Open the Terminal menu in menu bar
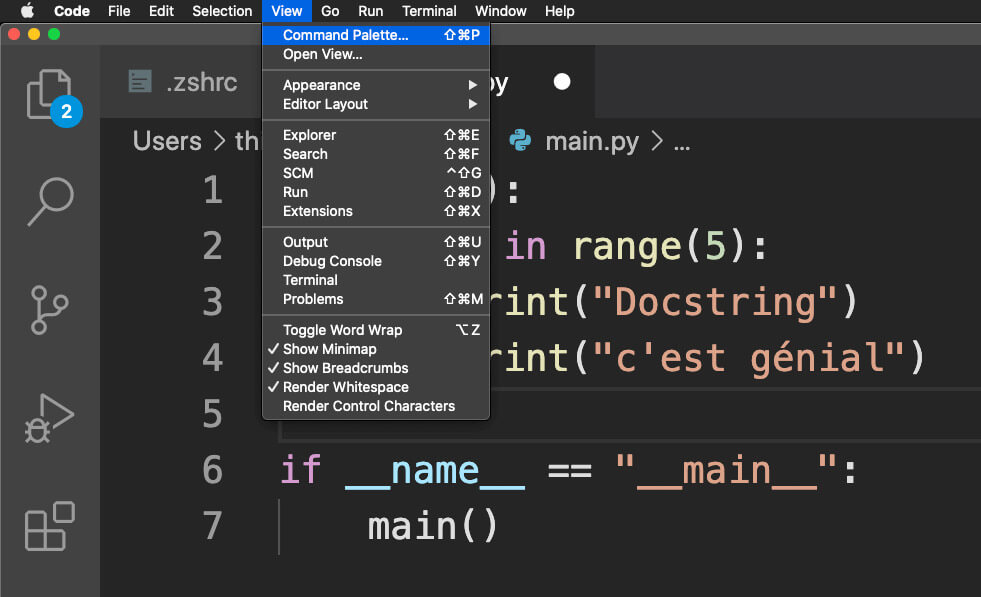The height and width of the screenshot is (597, 981). pos(429,11)
